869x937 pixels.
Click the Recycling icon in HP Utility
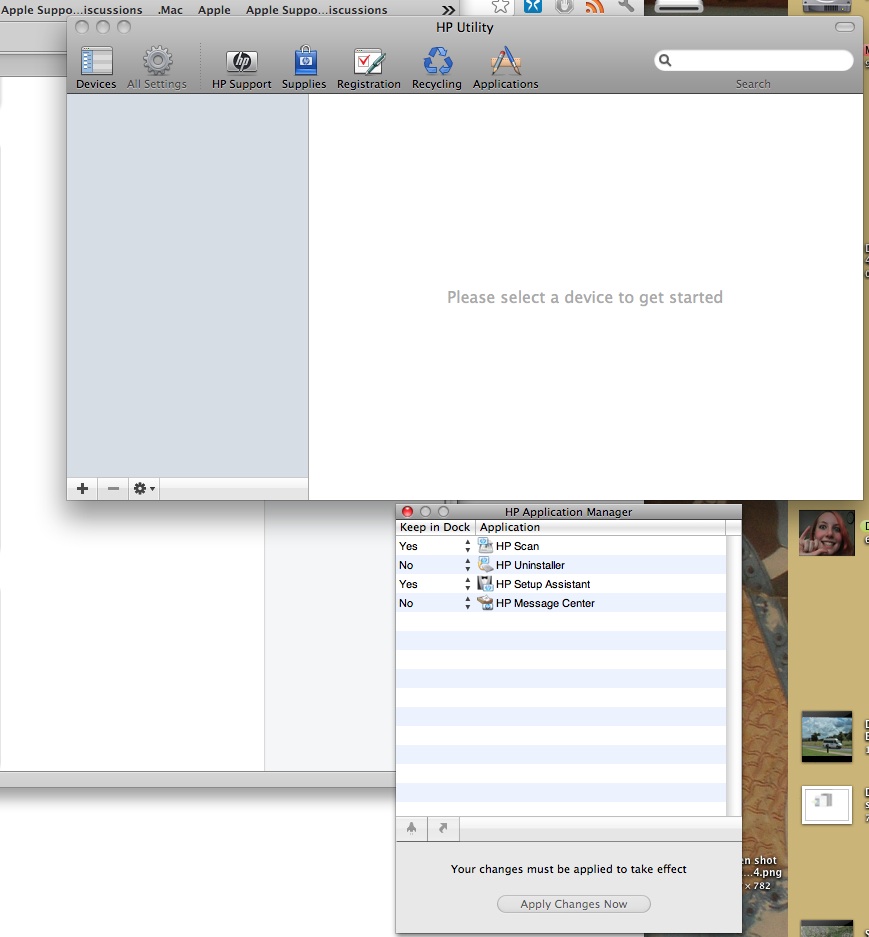click(x=437, y=67)
